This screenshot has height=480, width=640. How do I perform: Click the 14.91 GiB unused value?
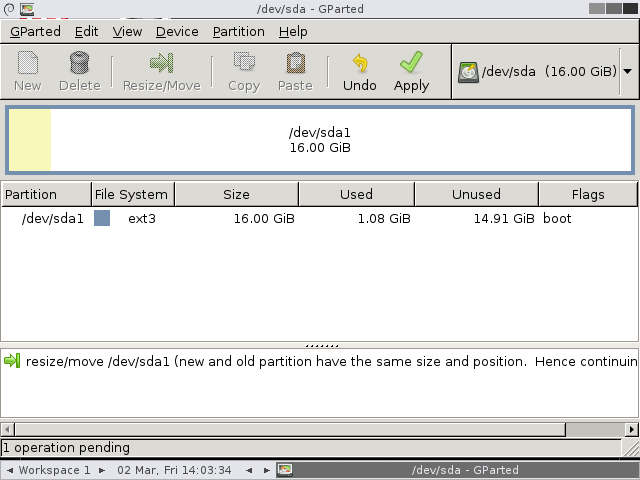pyautogui.click(x=504, y=219)
